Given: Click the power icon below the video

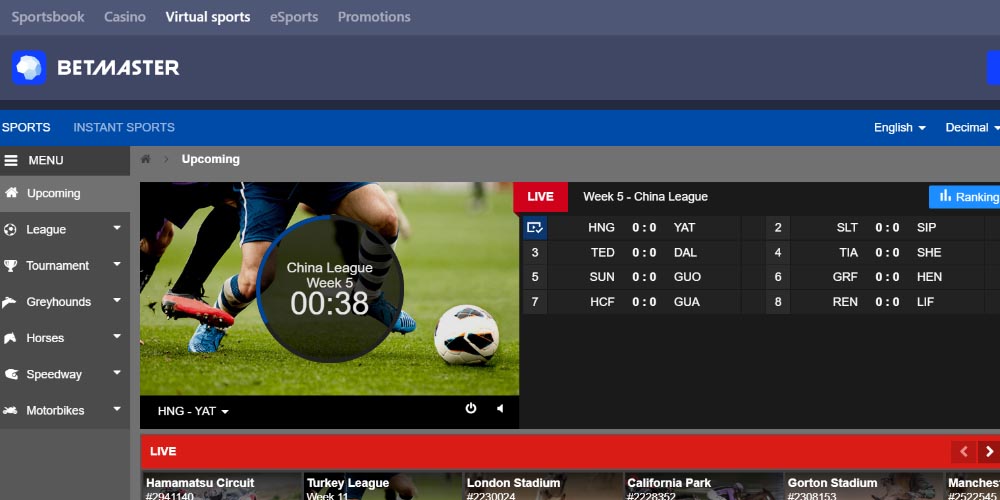Looking at the screenshot, I should (x=471, y=408).
